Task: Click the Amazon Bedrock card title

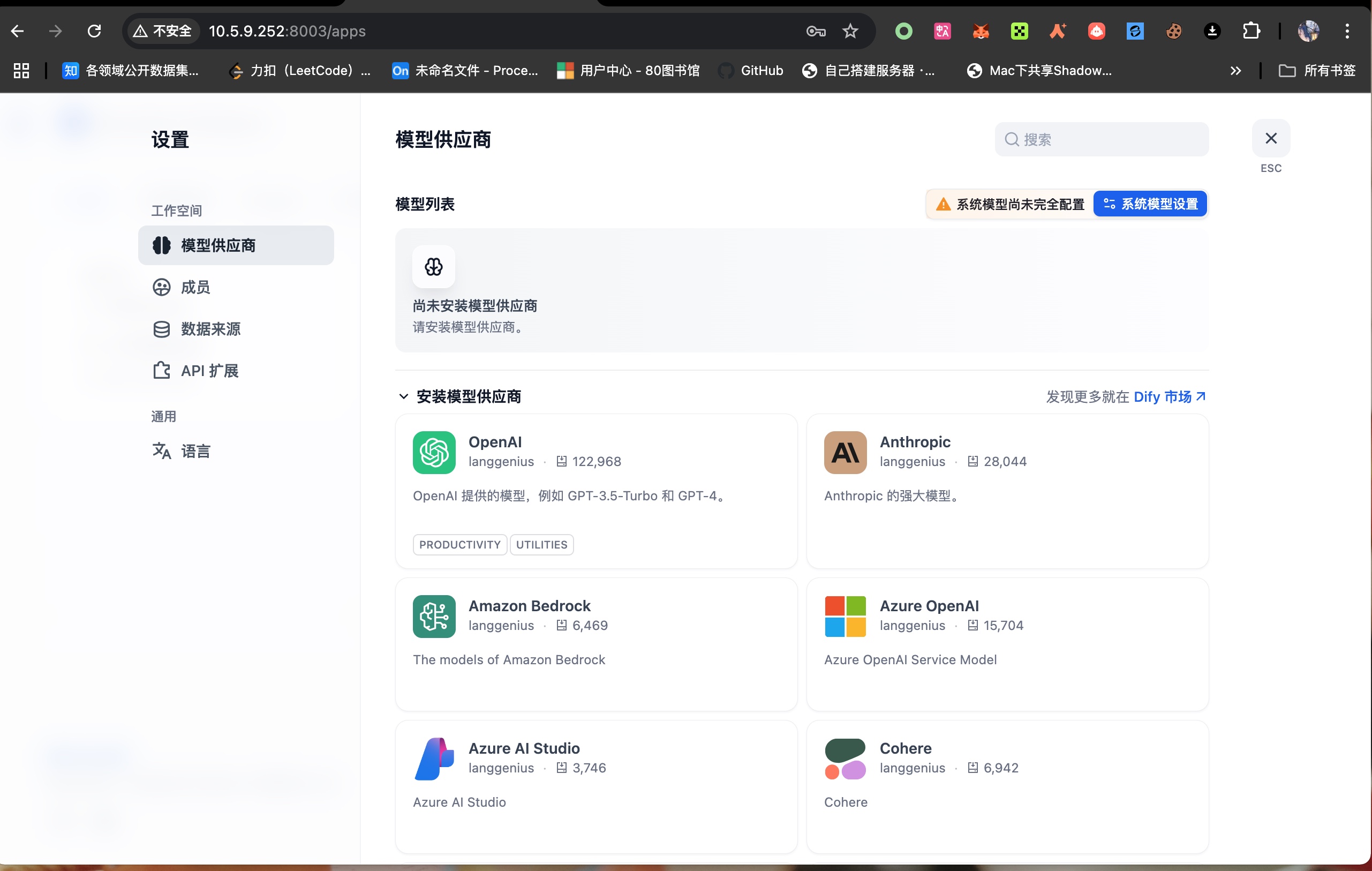Action: (529, 606)
